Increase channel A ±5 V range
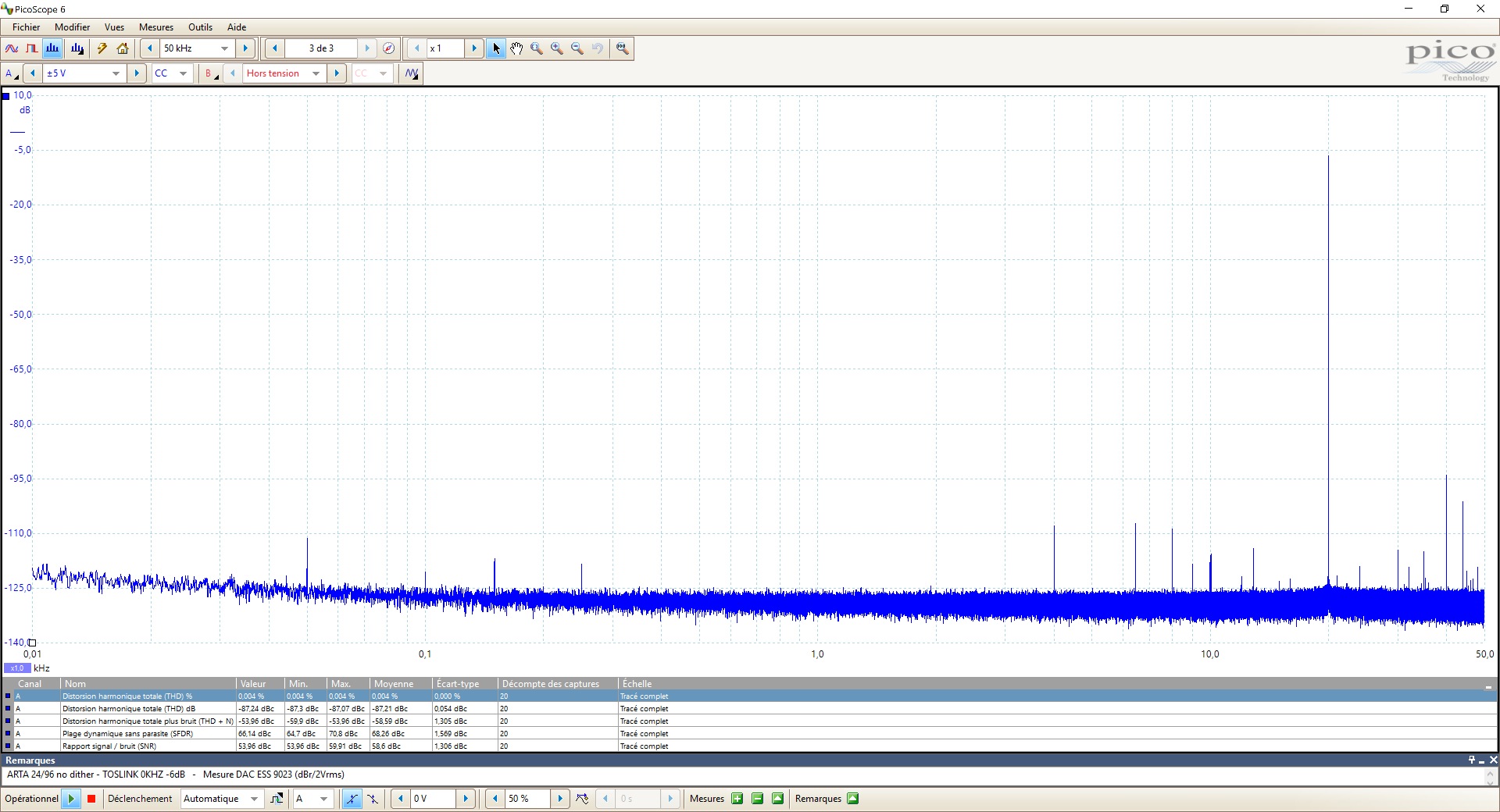 click(x=137, y=73)
